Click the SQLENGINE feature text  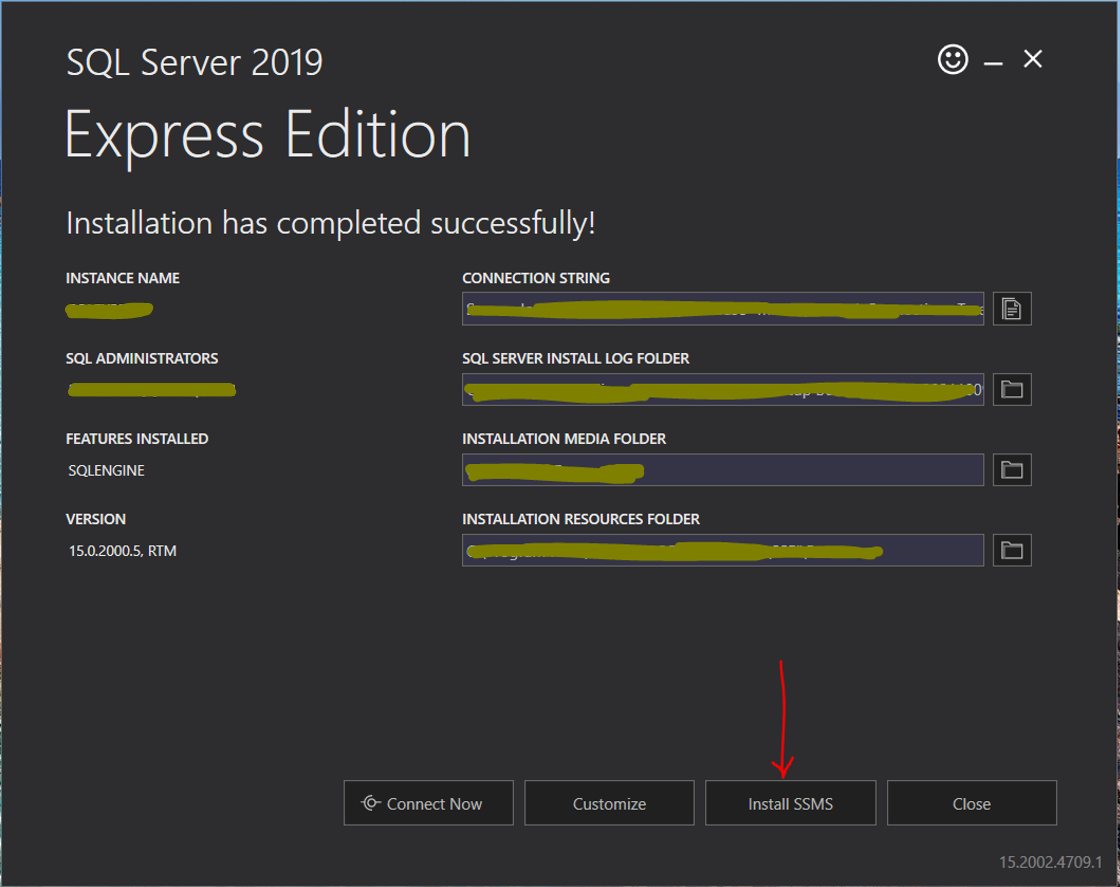click(x=106, y=471)
